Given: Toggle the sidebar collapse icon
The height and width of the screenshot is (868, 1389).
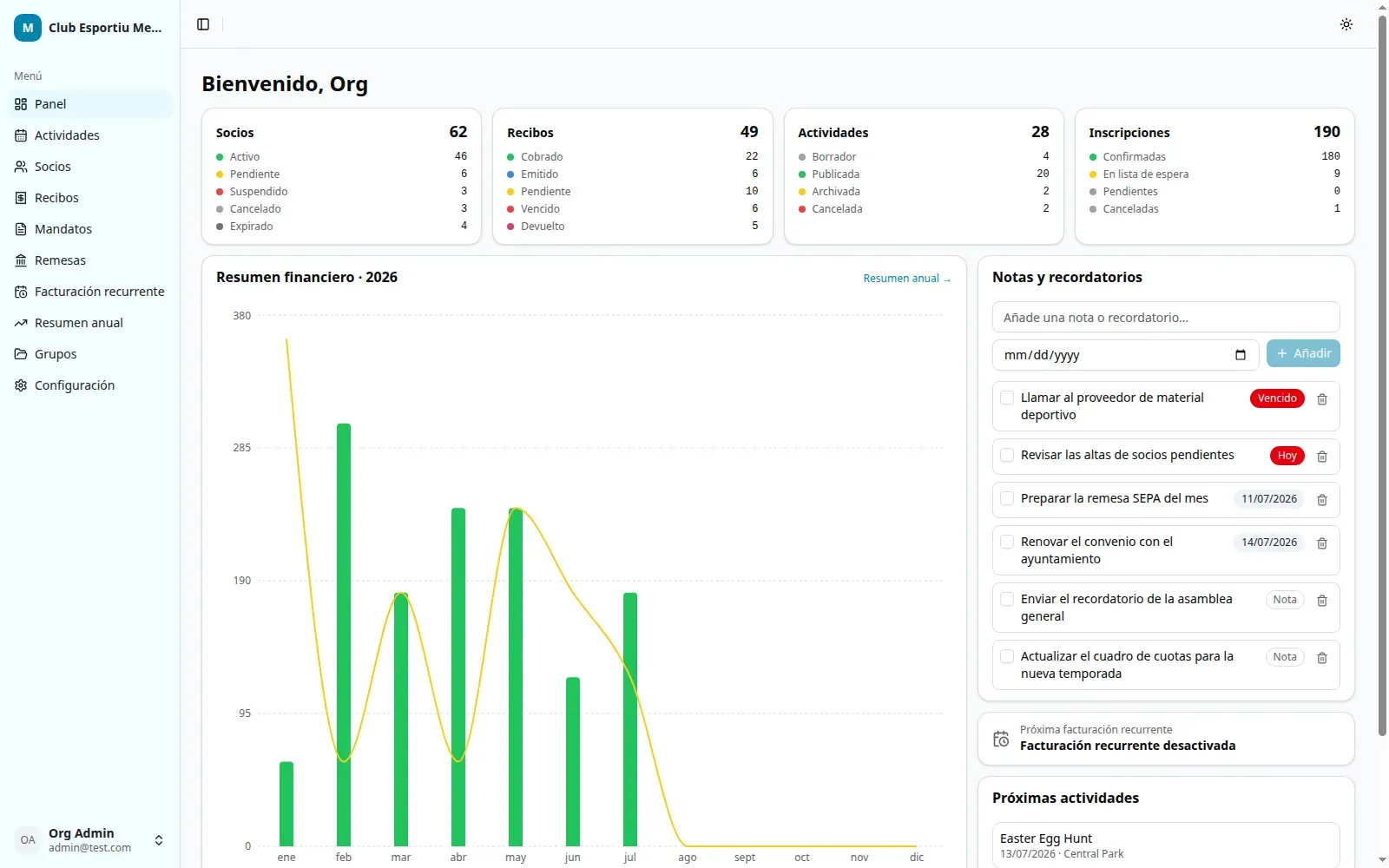Looking at the screenshot, I should [x=203, y=24].
